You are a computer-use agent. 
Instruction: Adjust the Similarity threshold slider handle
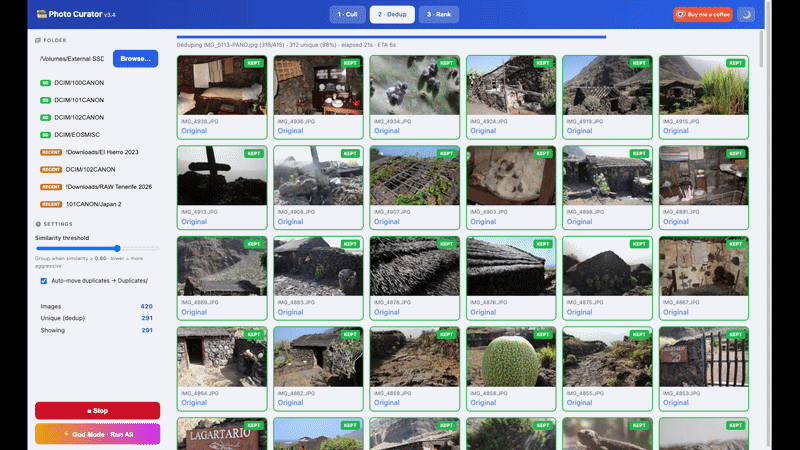(117, 248)
